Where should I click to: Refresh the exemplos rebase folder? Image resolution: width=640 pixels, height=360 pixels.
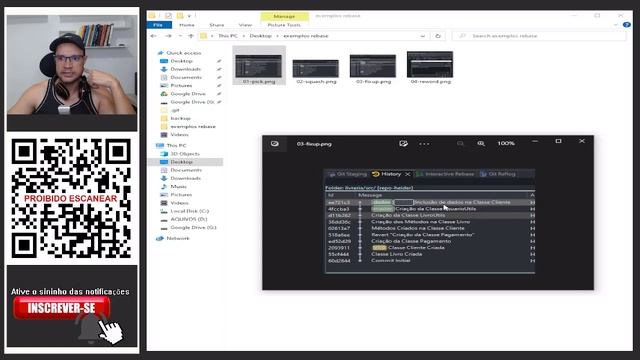click(x=438, y=36)
